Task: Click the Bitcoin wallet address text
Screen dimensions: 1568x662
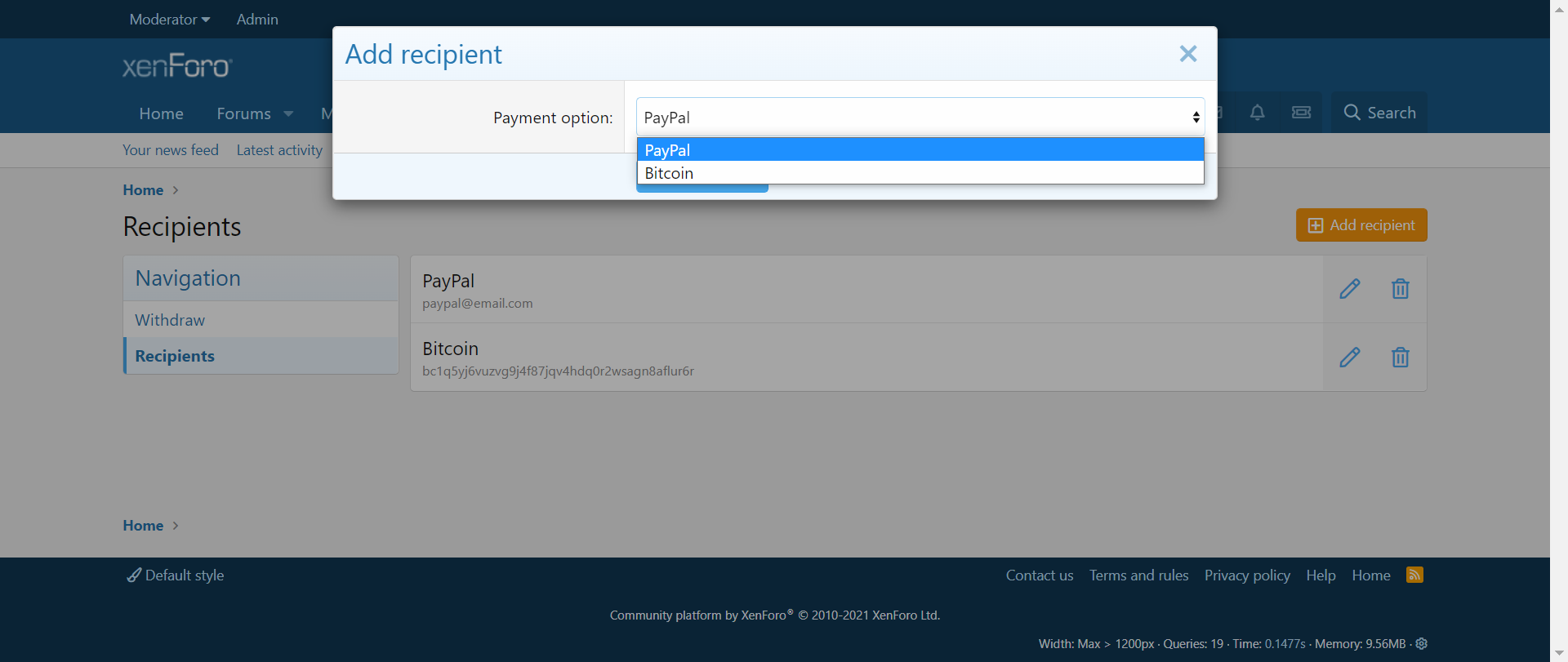Action: 558,371
